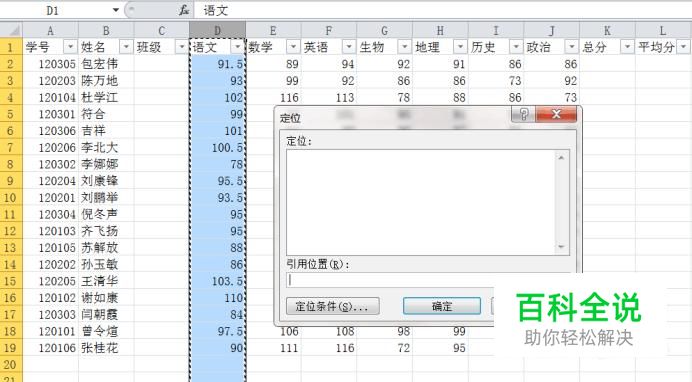Select column C header
The image size is (692, 382).
[162, 30]
